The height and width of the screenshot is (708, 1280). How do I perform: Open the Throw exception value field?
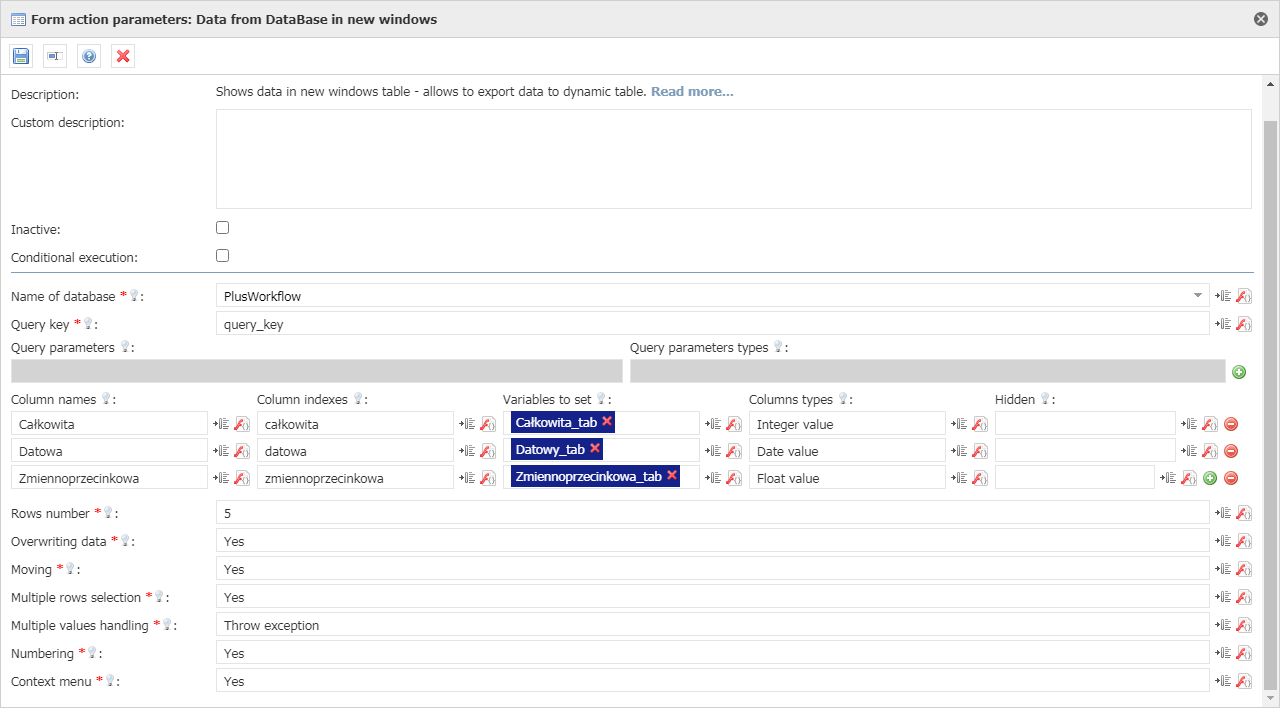point(712,625)
